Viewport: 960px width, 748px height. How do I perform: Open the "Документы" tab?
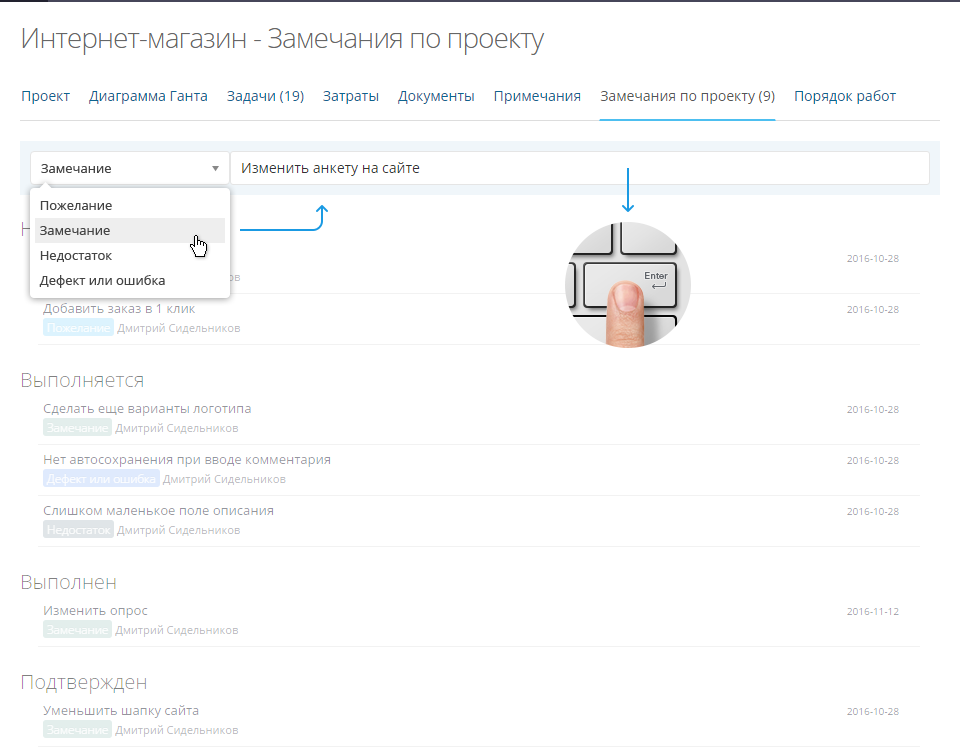(x=436, y=96)
